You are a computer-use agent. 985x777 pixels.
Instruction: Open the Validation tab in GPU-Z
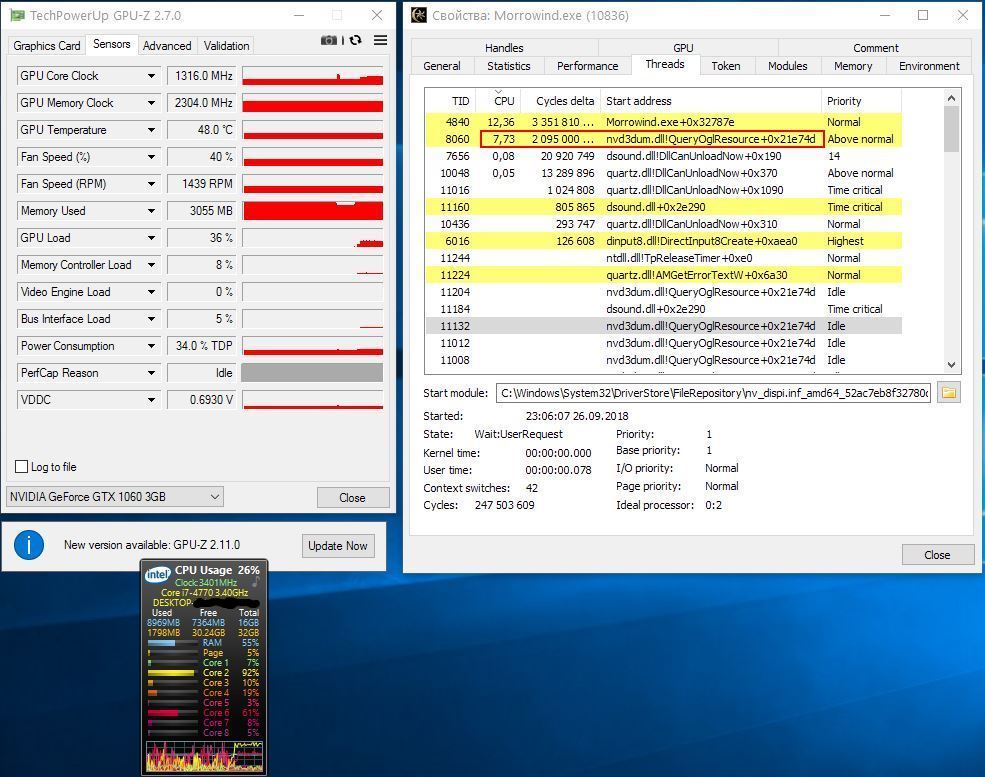tap(227, 46)
